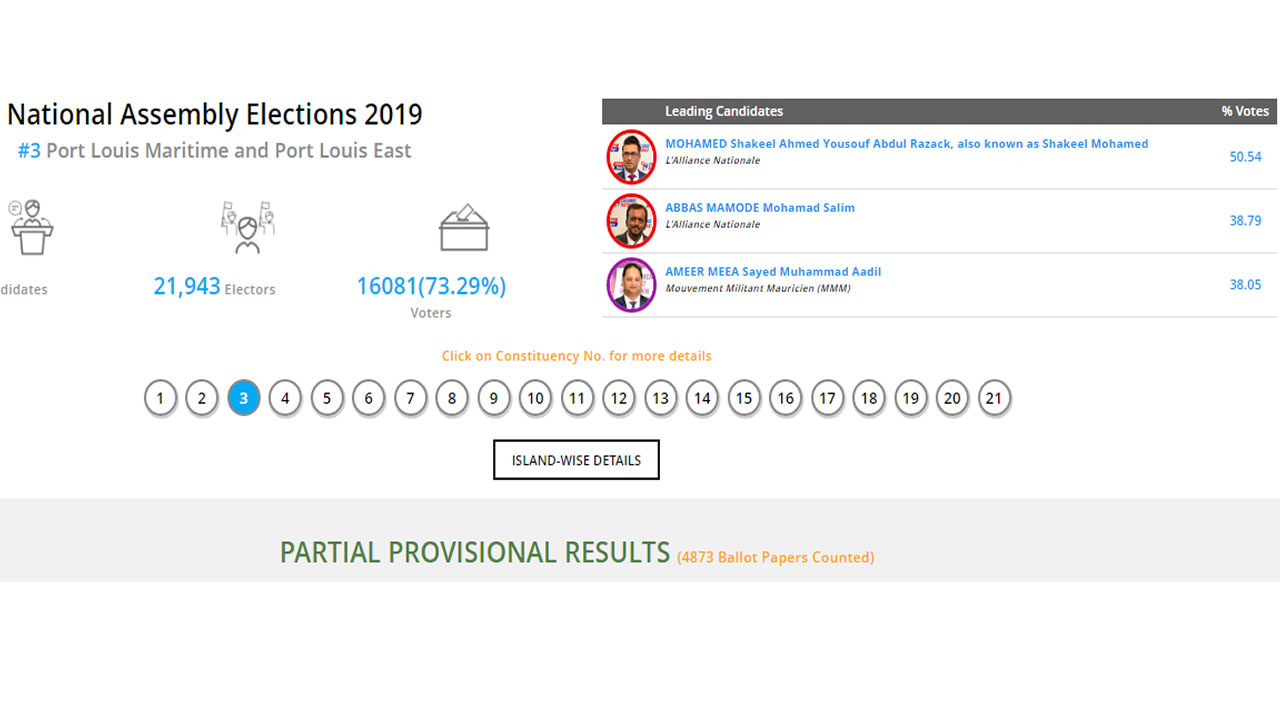Image resolution: width=1280 pixels, height=720 pixels.
Task: Open MOHAMED Shakeel Ahmed candidate link
Action: pos(906,144)
